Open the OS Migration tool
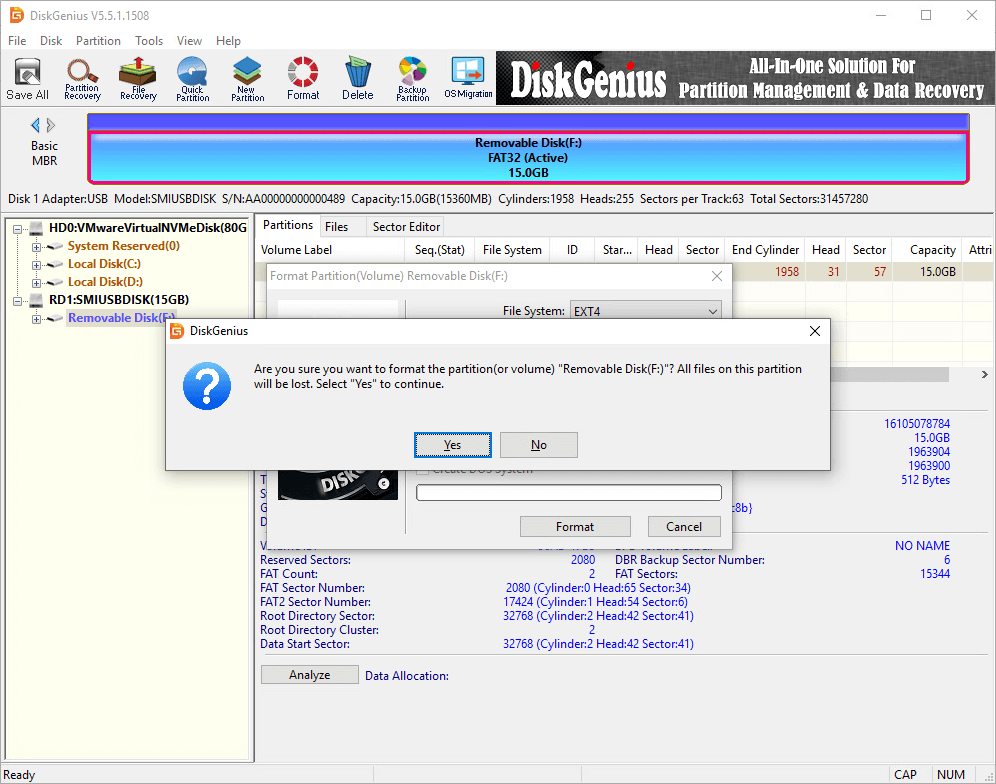This screenshot has width=996, height=784. (x=468, y=79)
